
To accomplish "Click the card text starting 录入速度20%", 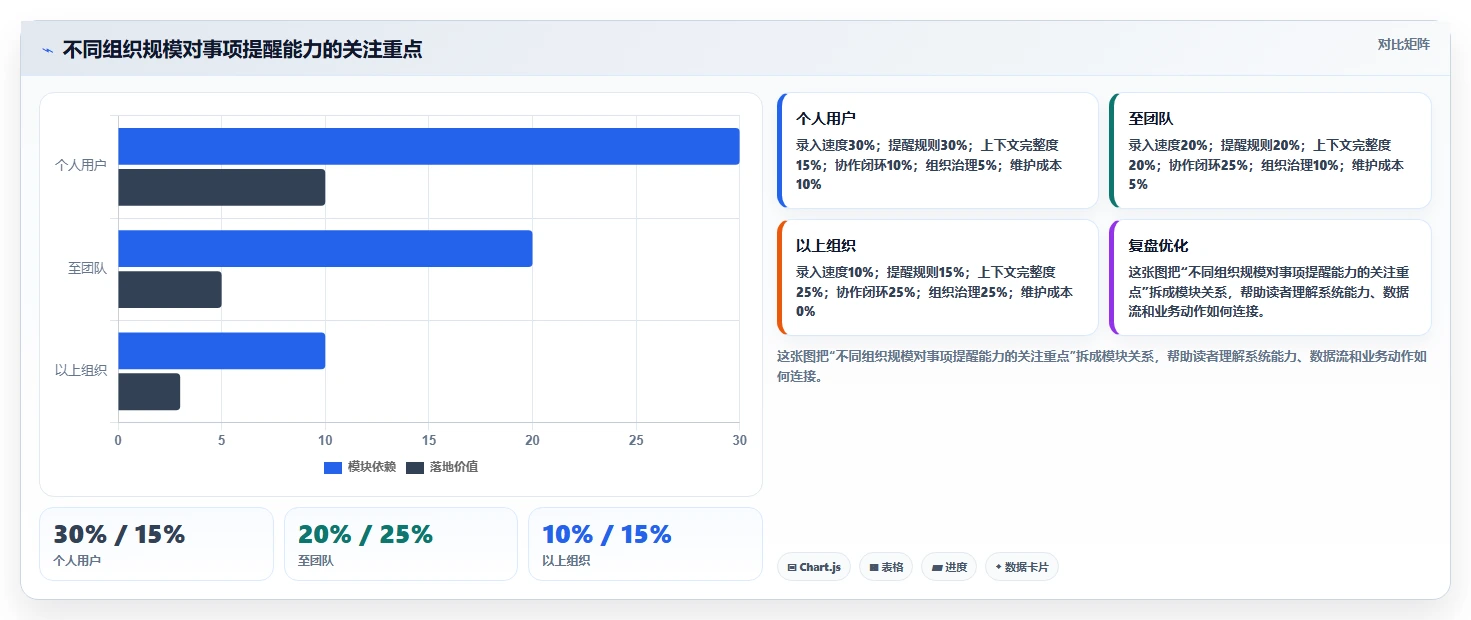I will [1266, 164].
